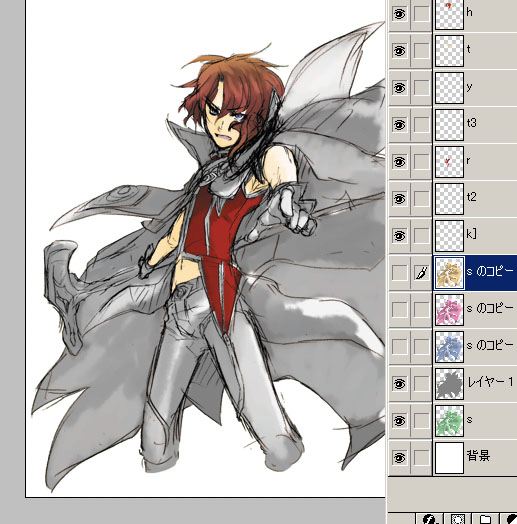This screenshot has width=517, height=524.
Task: Click the empty thumbnail of layer y
Action: coord(449,88)
